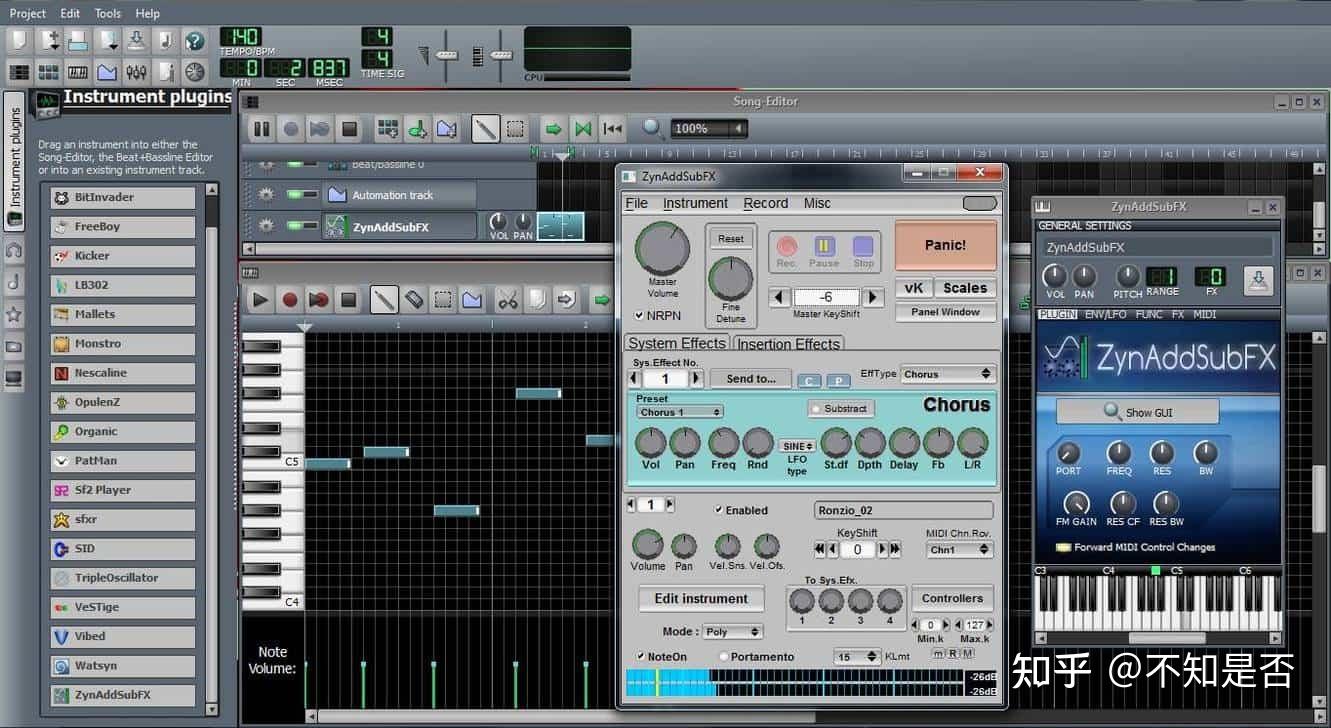
Task: Switch to the Insertion Effects tab
Action: click(789, 343)
